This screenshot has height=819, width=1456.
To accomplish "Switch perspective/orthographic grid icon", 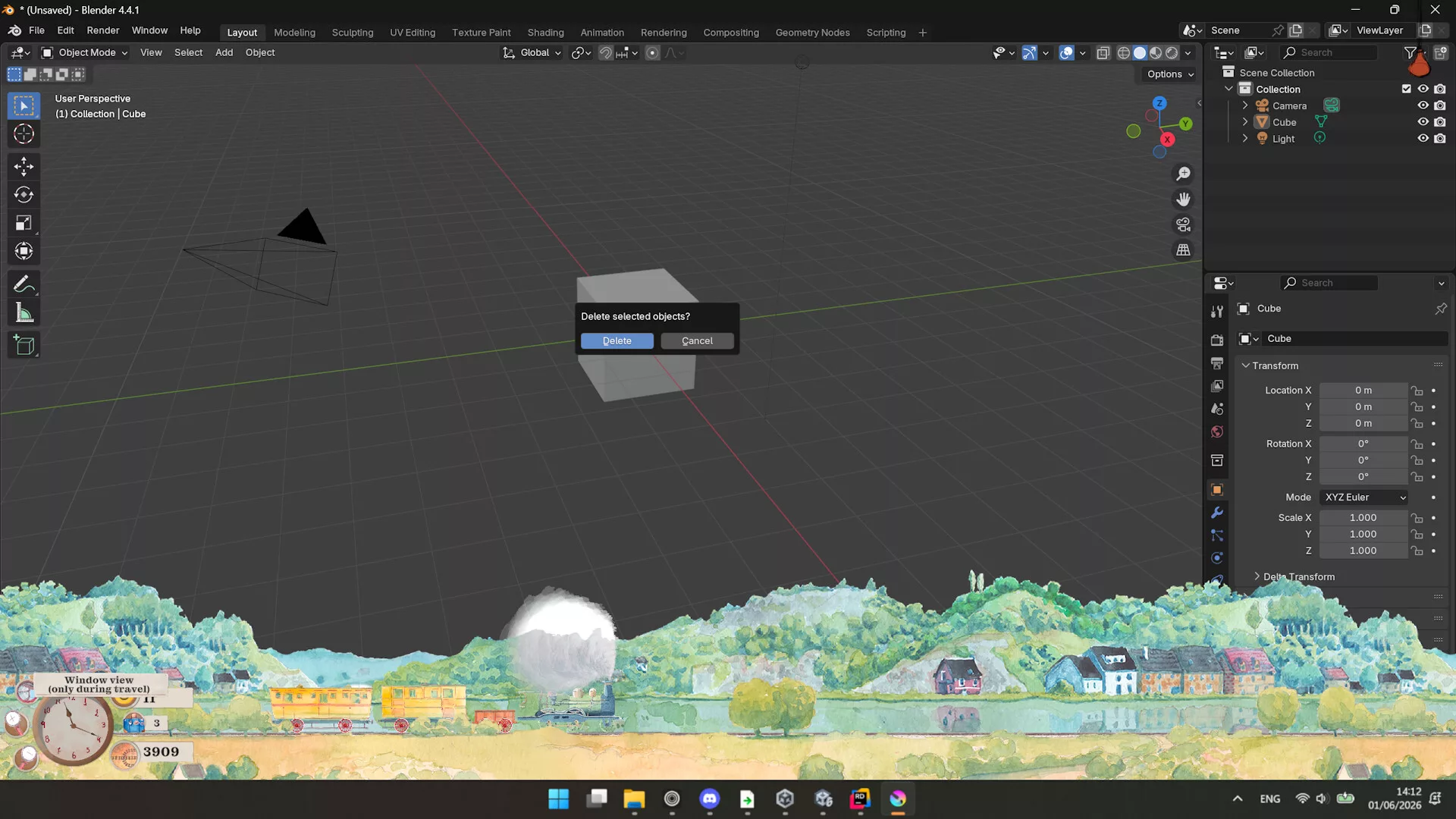I will [1183, 249].
